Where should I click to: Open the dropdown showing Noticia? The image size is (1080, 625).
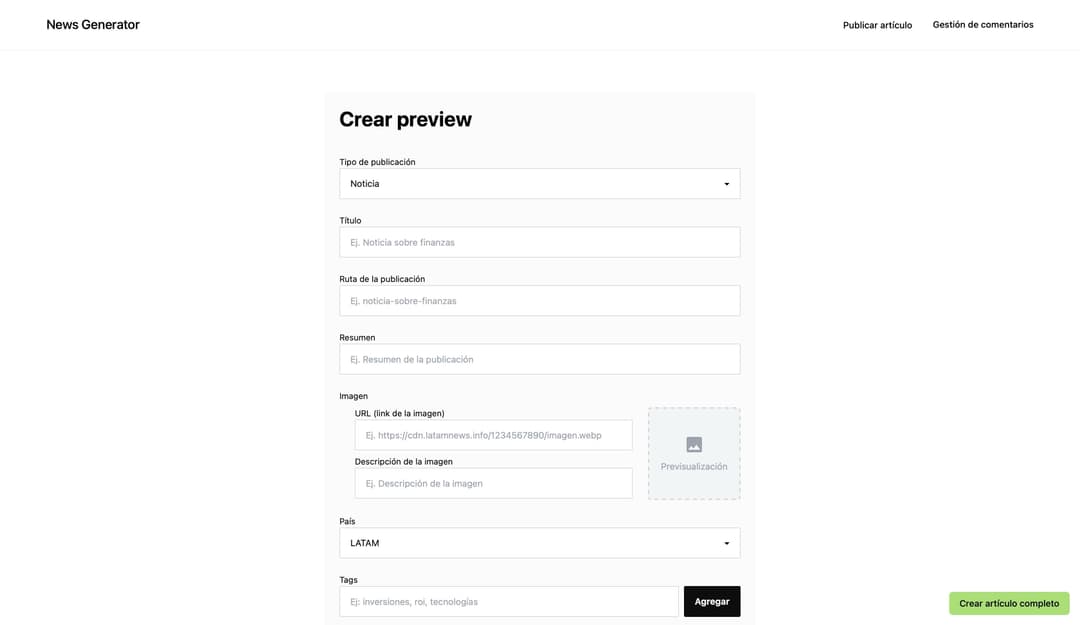click(530, 184)
